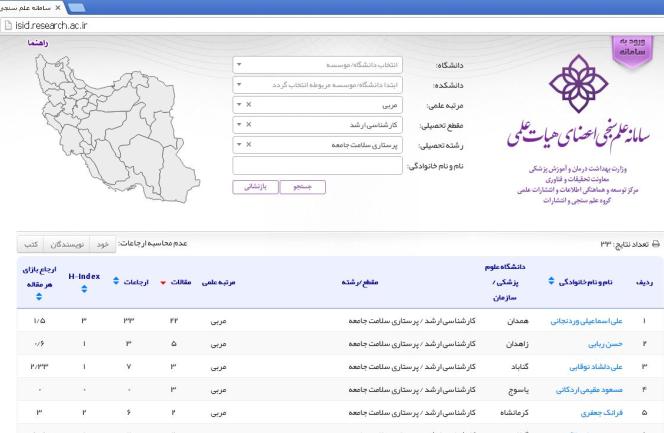Screen dimensions: 664x433
Task: Open the faculty selection dropdown
Action: tap(318, 85)
